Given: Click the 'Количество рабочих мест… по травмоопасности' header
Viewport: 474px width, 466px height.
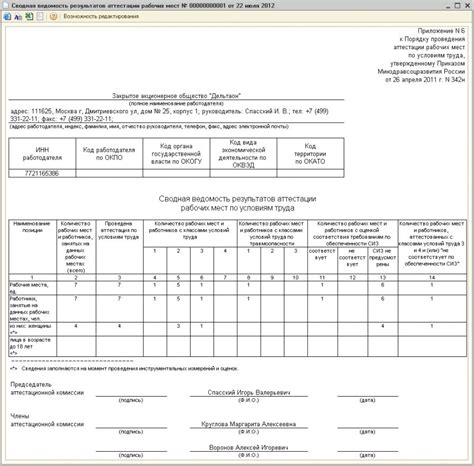Looking at the screenshot, I should (x=271, y=233).
